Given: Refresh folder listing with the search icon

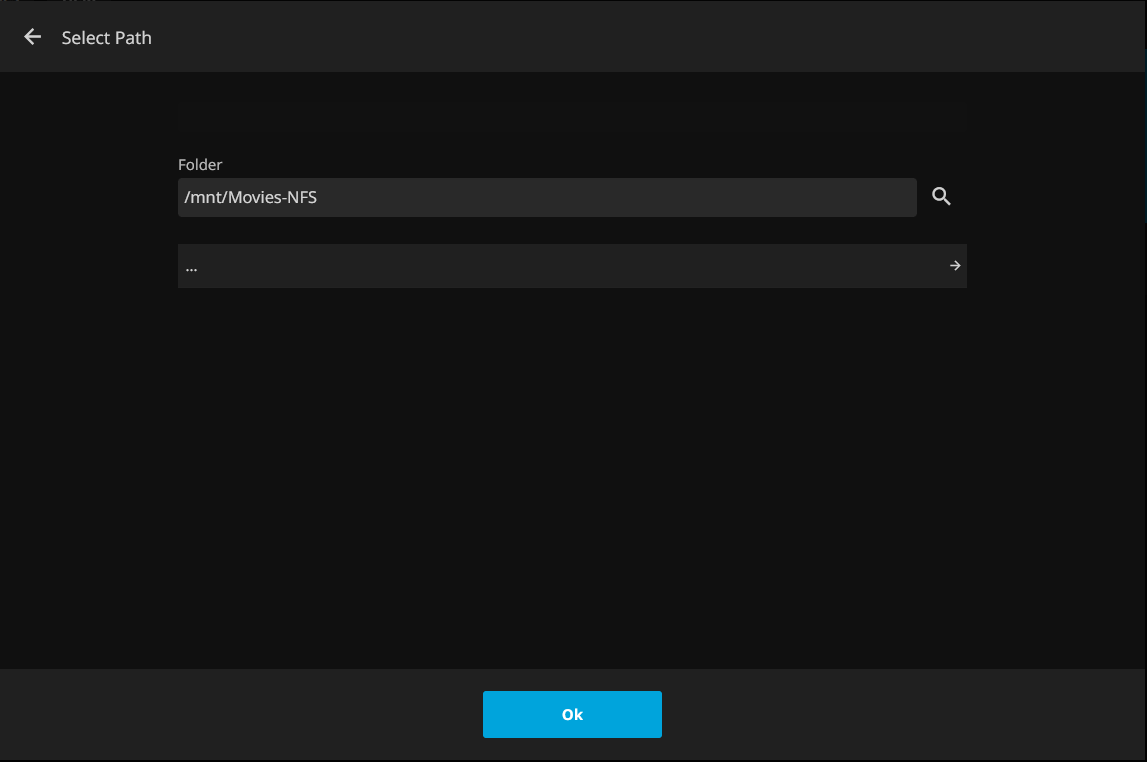Looking at the screenshot, I should point(941,197).
